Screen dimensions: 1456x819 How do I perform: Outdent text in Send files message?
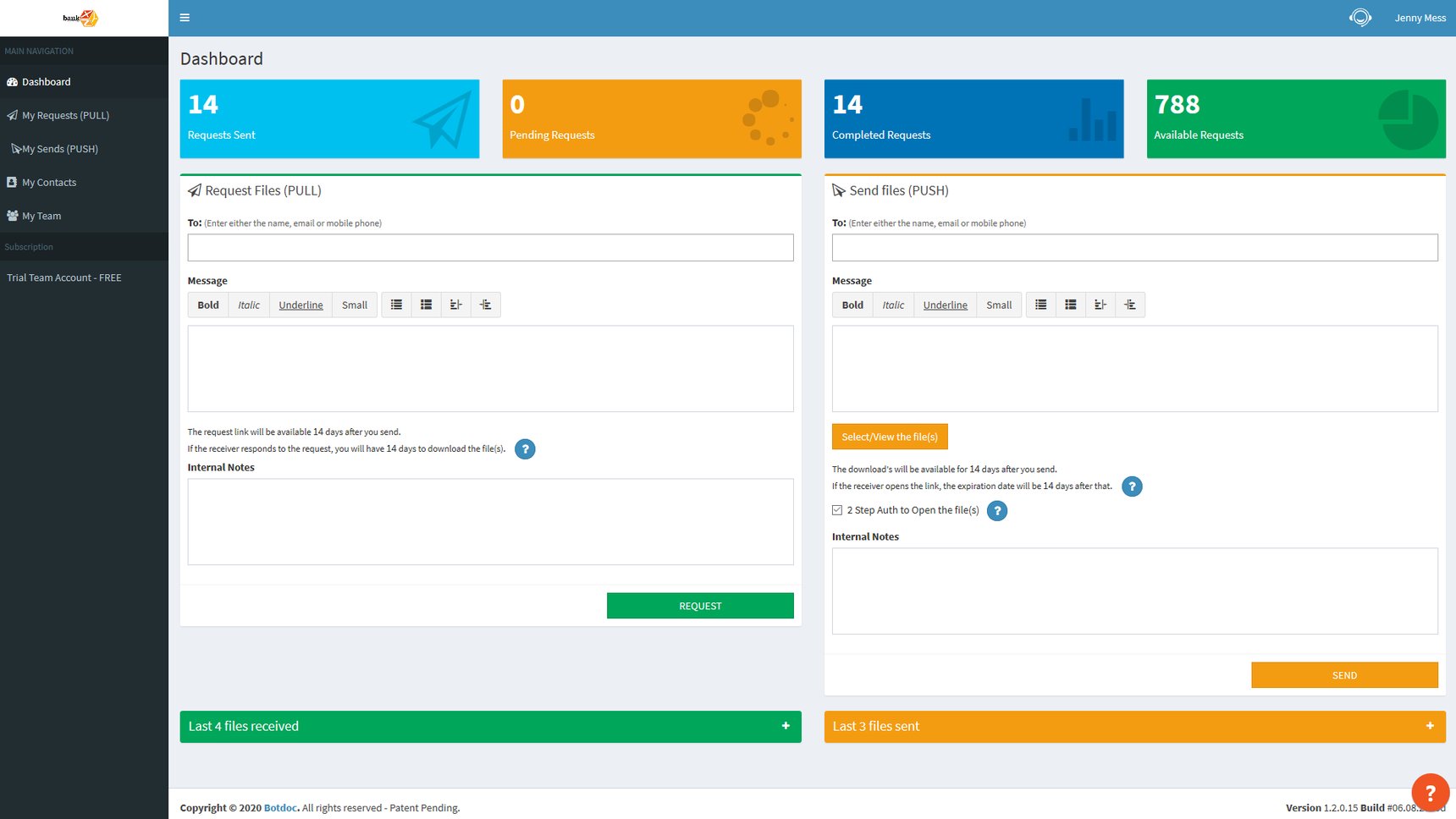[x=1100, y=305]
